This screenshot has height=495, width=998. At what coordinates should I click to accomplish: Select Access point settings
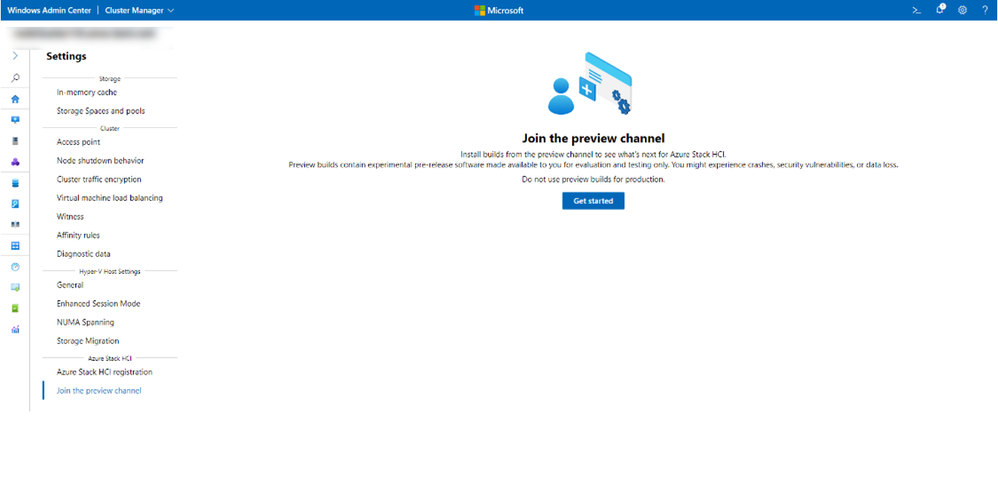tap(78, 142)
